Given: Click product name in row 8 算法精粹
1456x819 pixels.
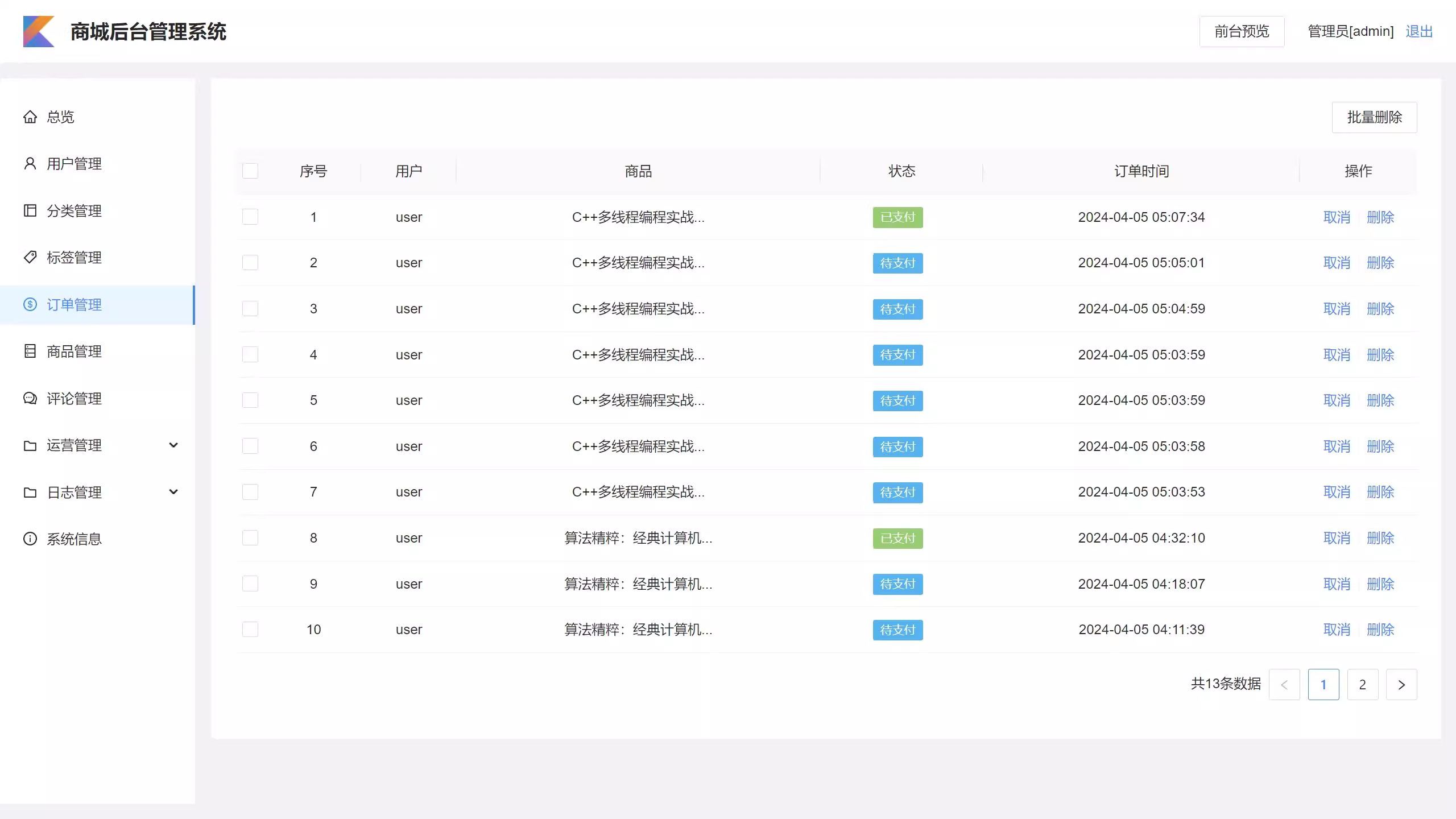Looking at the screenshot, I should pos(638,537).
